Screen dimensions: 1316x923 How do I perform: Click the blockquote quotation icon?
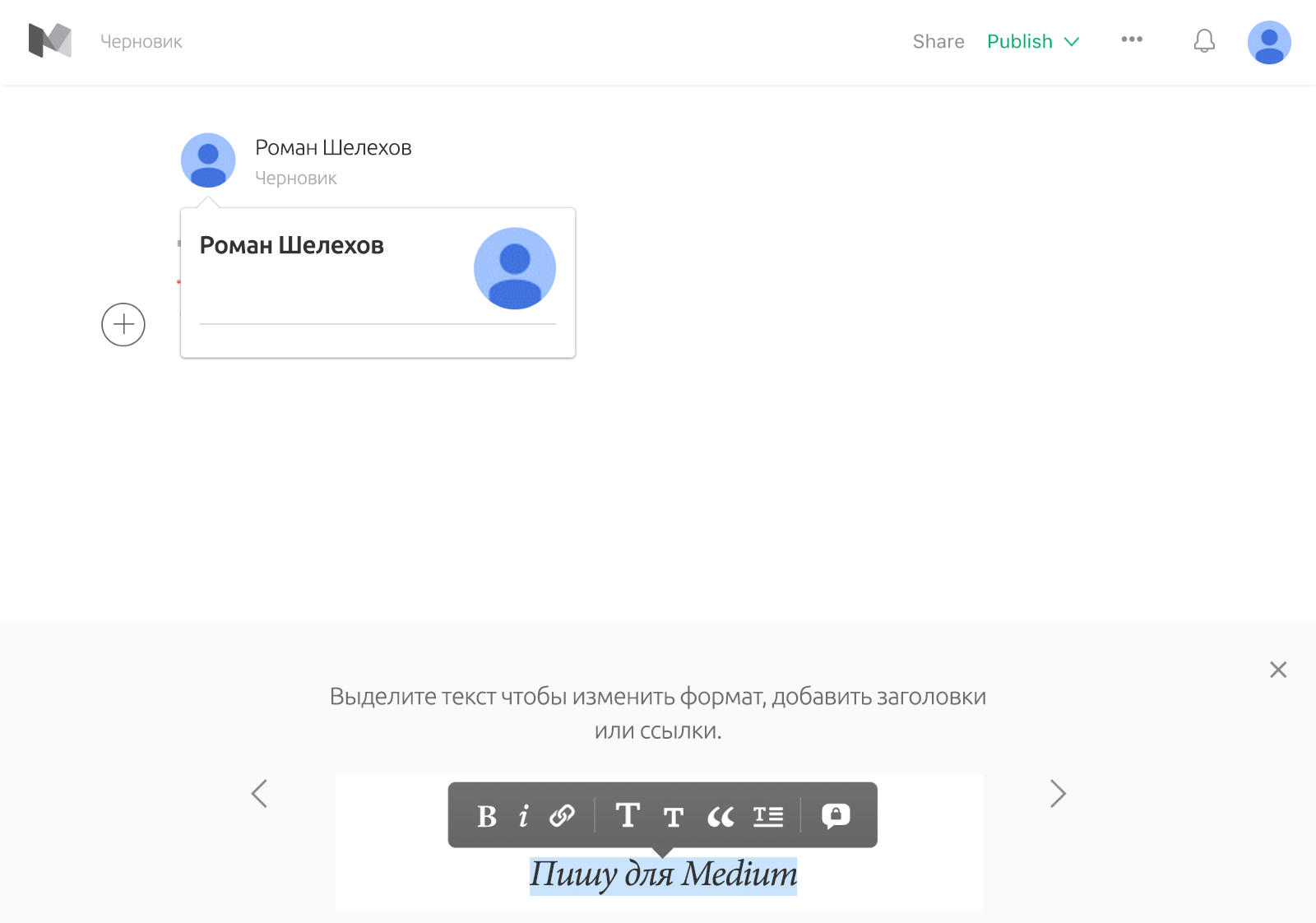[721, 817]
